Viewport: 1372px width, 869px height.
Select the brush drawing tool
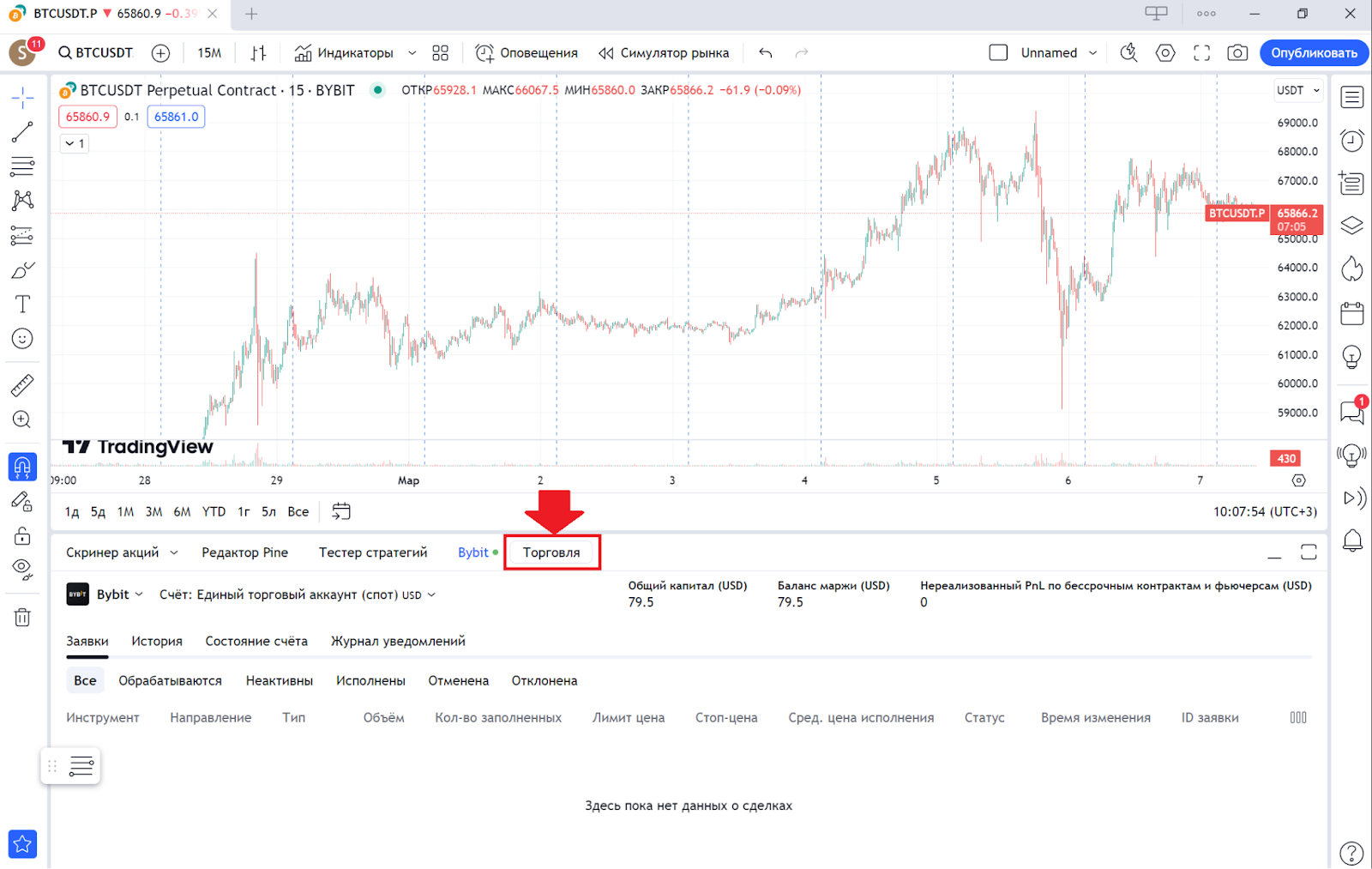(x=22, y=270)
